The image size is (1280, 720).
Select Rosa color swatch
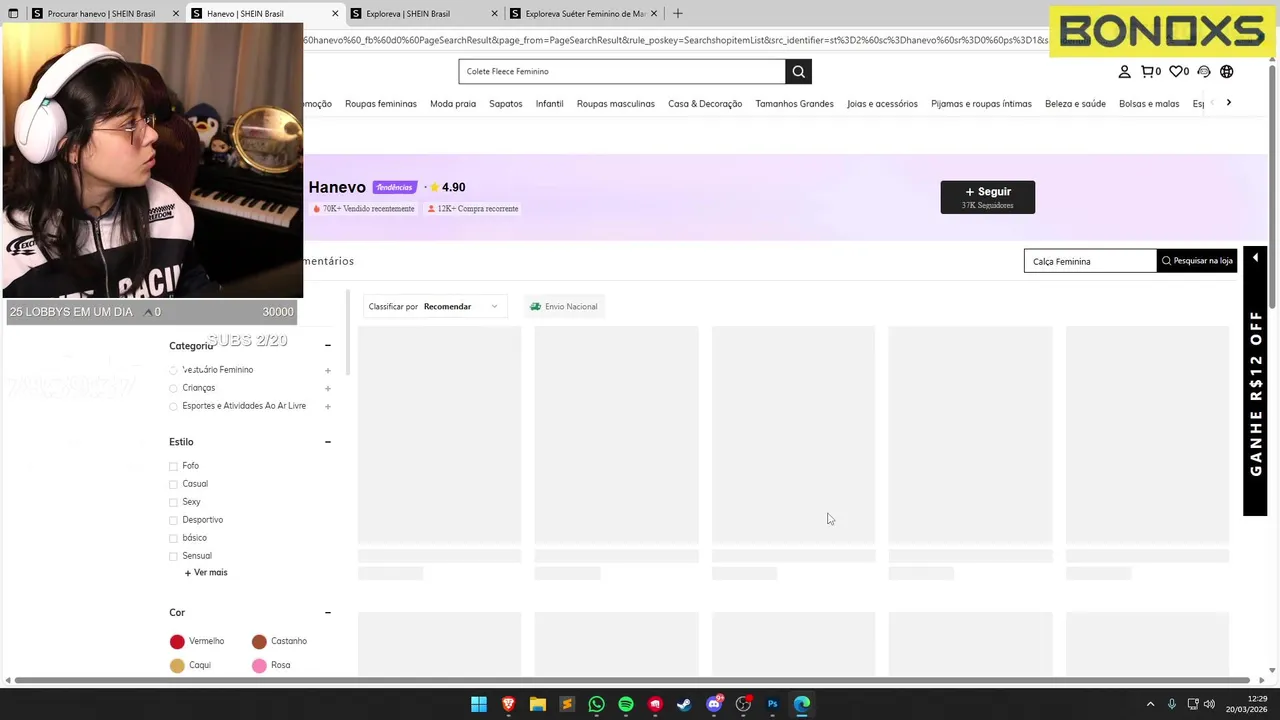(259, 665)
